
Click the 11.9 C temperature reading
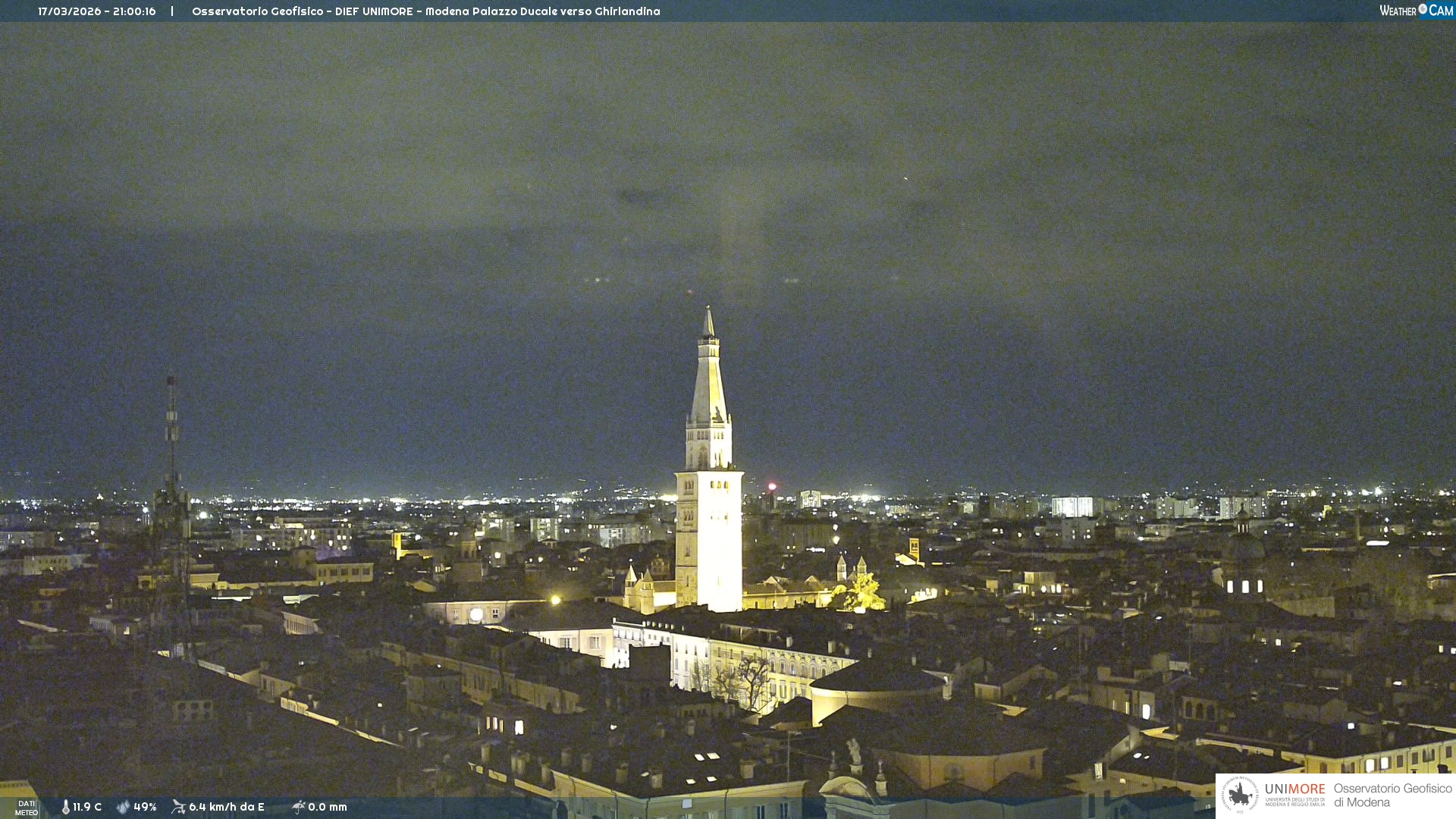click(x=87, y=807)
